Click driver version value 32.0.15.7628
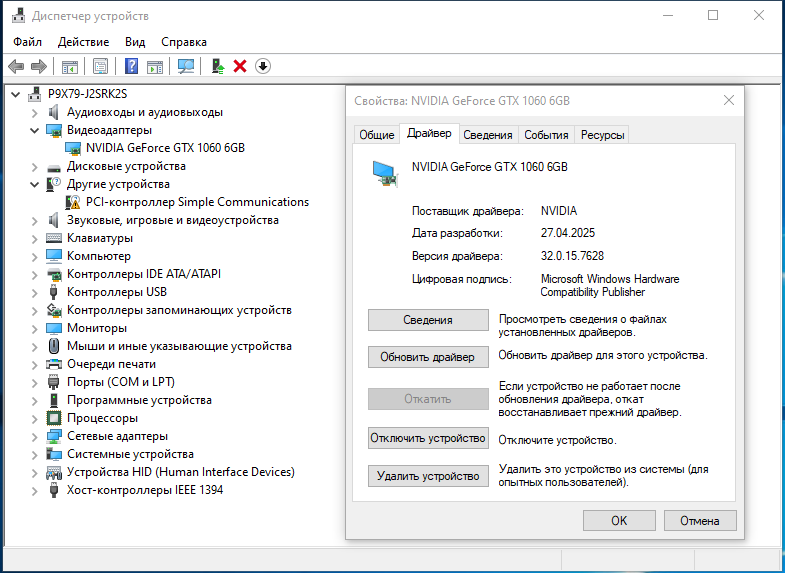Screen dimensions: 785x573 coord(572,256)
